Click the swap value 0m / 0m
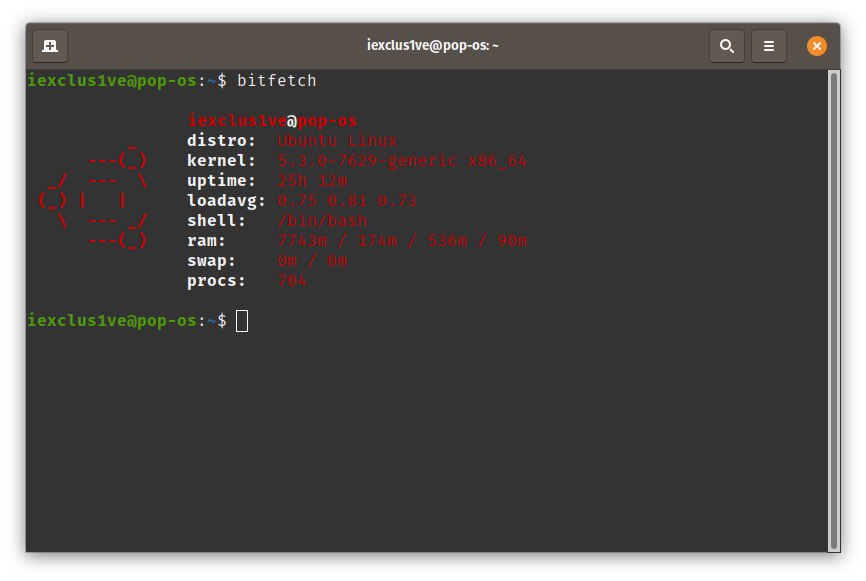 coord(312,261)
